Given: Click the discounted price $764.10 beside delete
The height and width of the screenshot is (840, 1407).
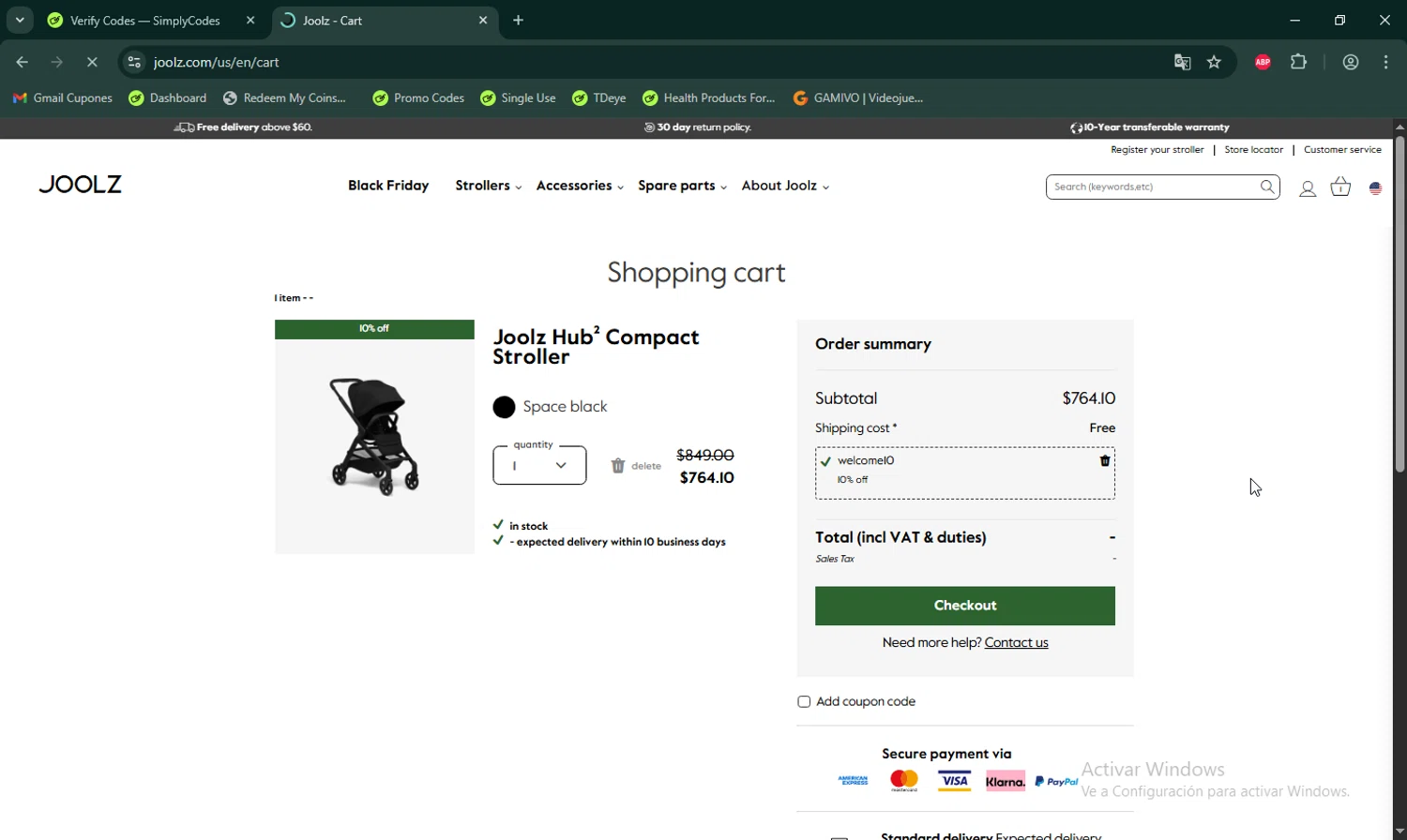Looking at the screenshot, I should point(707,478).
